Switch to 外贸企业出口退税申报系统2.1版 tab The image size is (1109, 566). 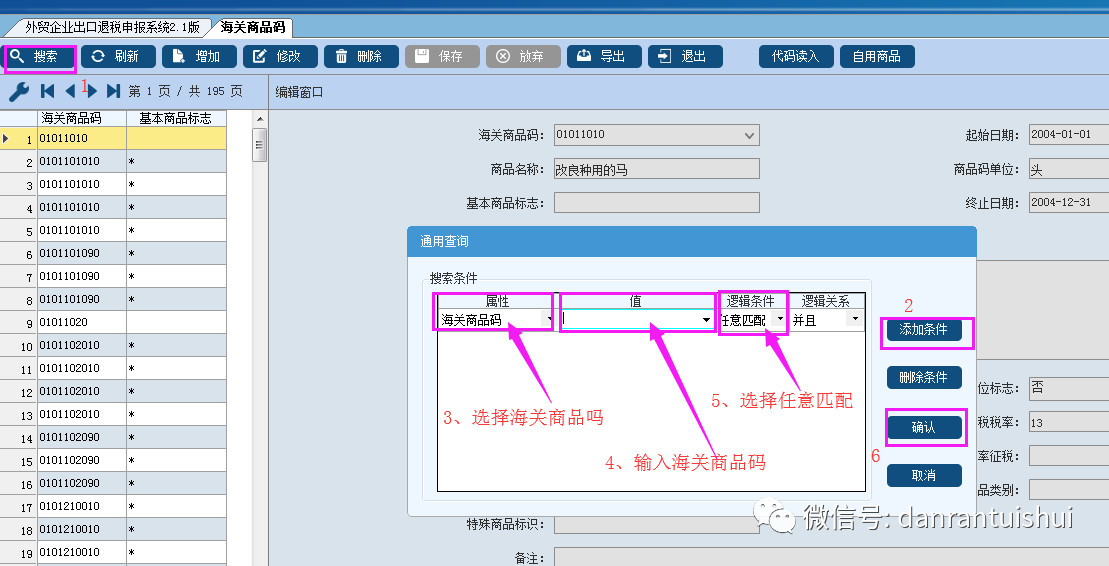click(x=112, y=28)
